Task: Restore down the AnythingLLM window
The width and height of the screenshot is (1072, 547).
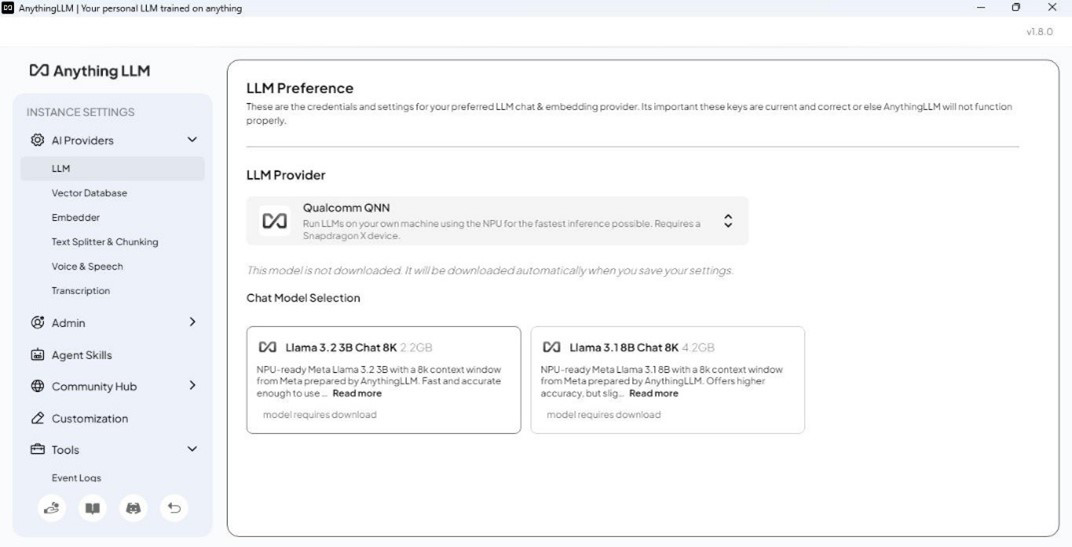Action: click(1016, 8)
